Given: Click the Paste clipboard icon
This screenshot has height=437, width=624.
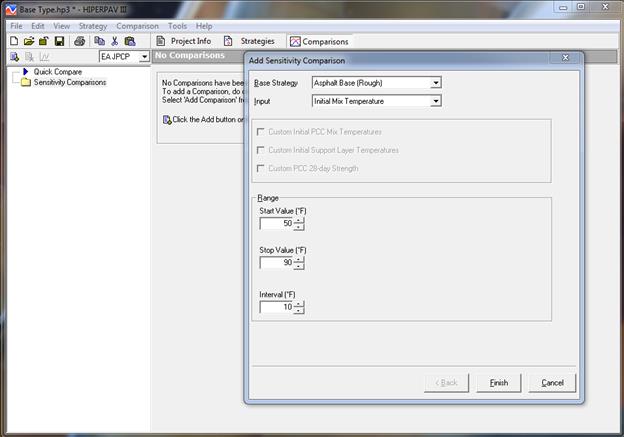Looking at the screenshot, I should 130,41.
